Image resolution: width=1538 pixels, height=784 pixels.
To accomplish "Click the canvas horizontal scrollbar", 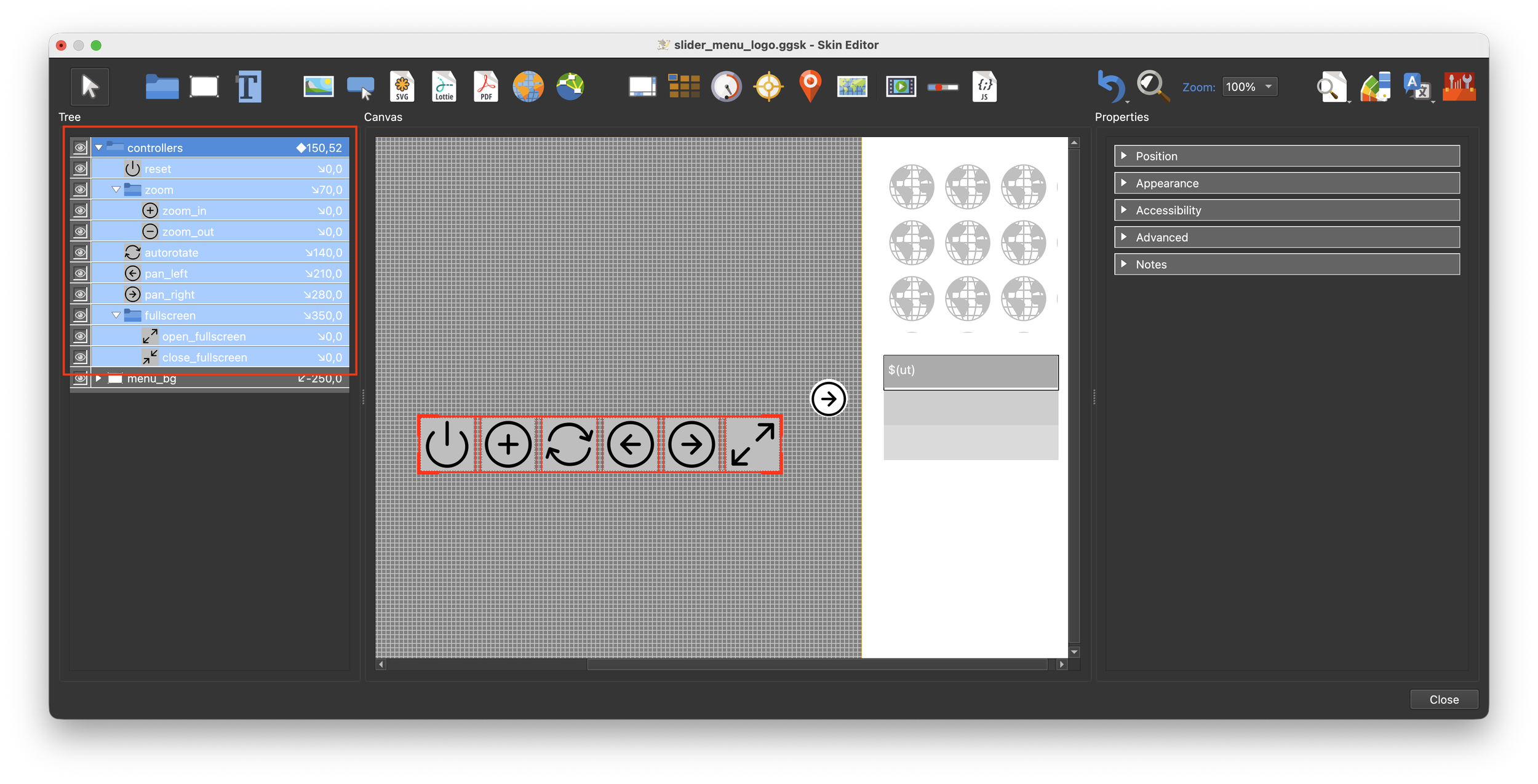I will [x=816, y=664].
